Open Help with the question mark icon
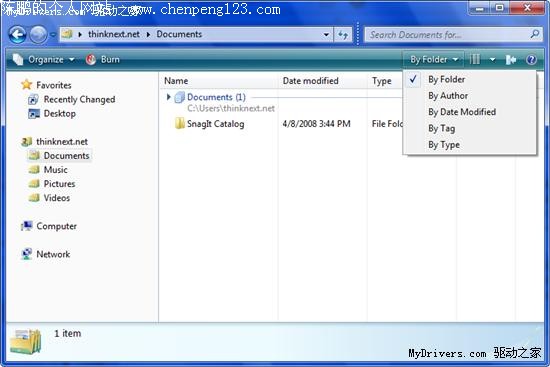The image size is (550, 367). 531,60
